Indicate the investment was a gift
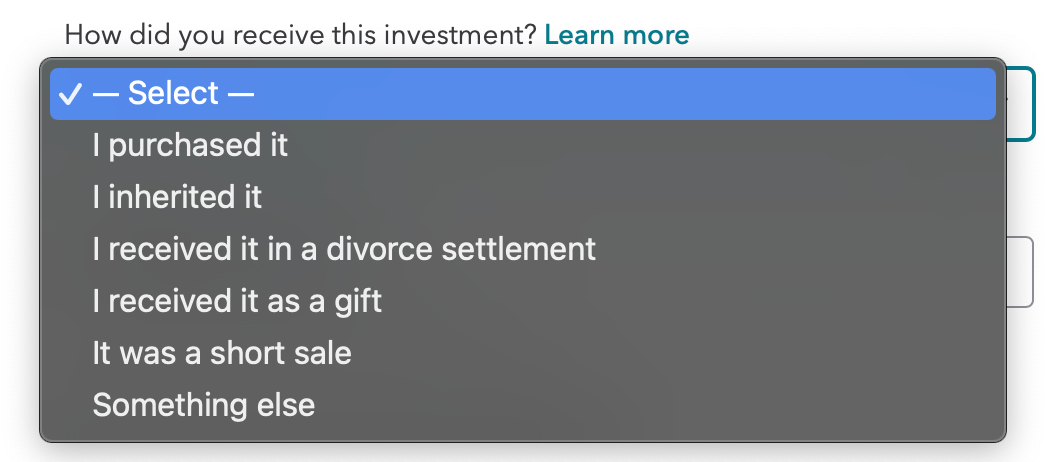 click(237, 301)
